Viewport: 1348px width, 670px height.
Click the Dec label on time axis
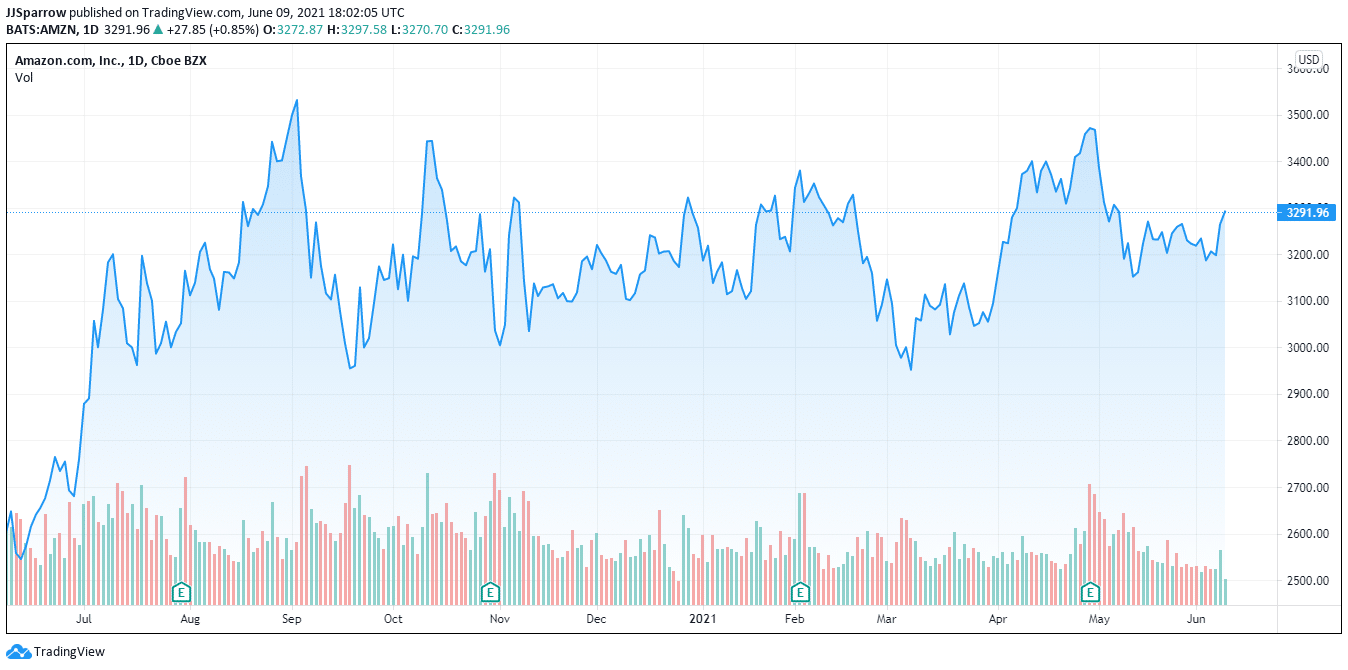pos(596,619)
